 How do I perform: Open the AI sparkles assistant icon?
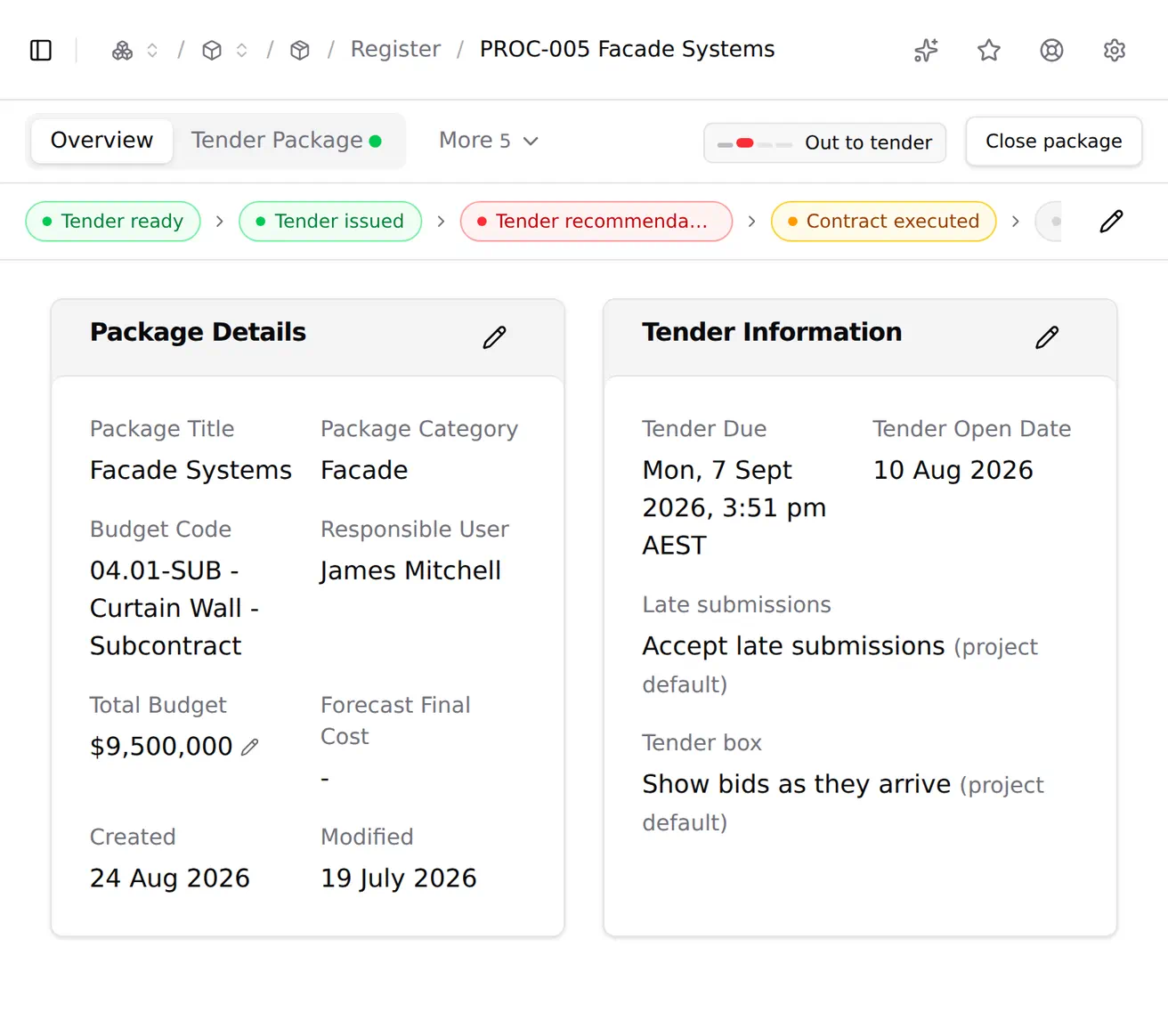coord(926,50)
